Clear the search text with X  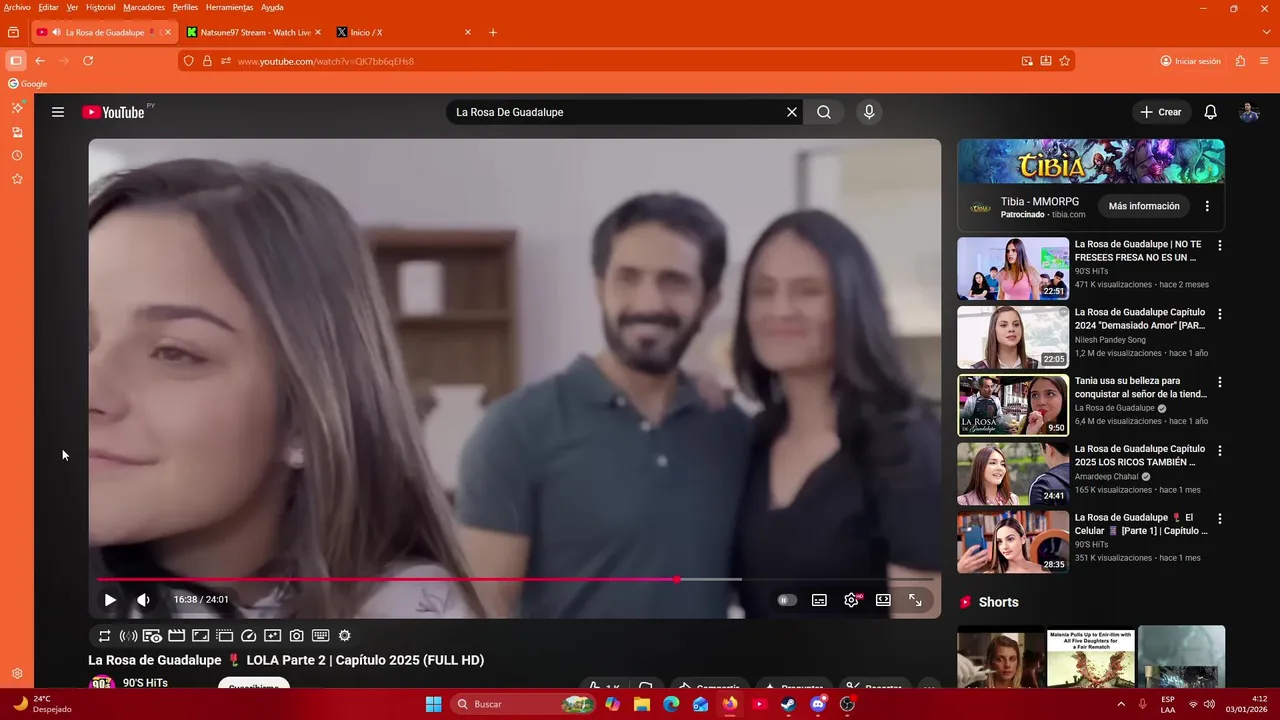[x=792, y=112]
